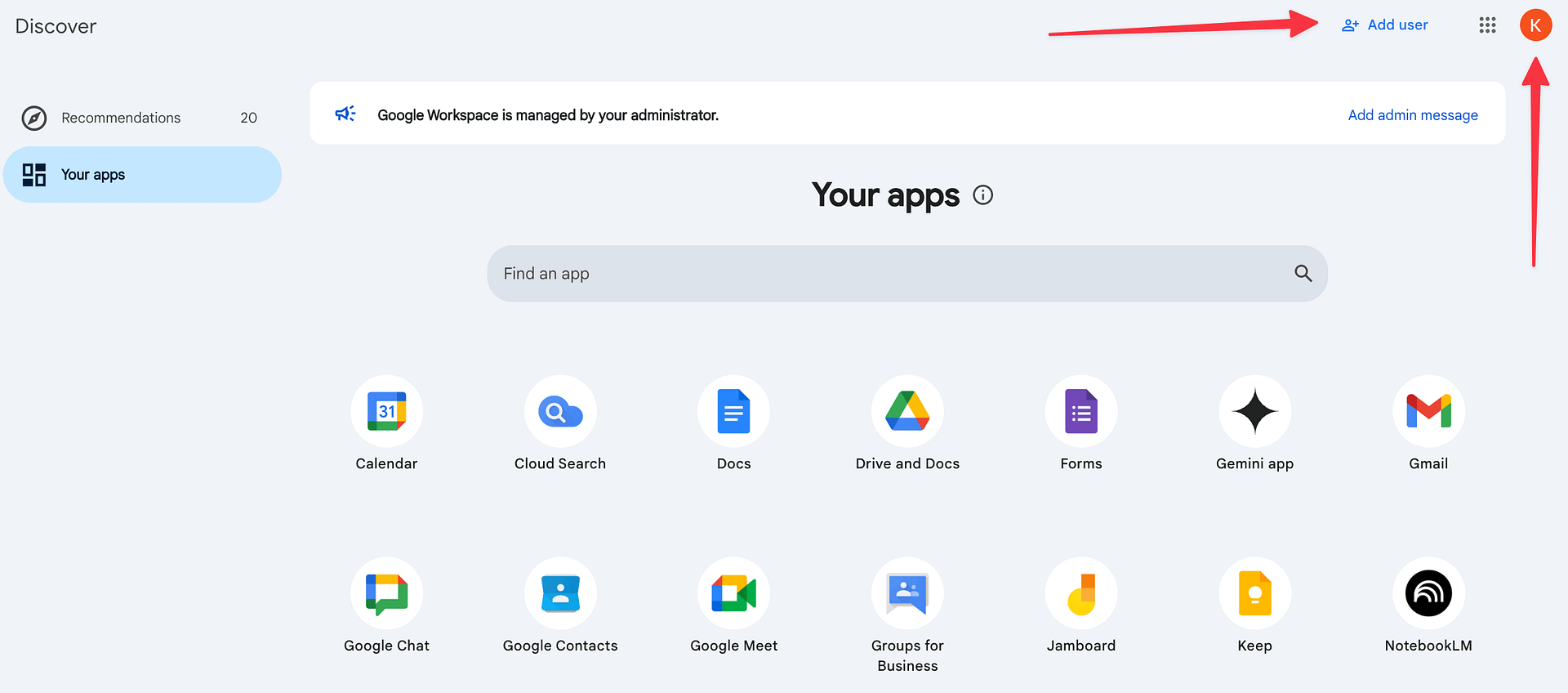The height and width of the screenshot is (693, 1568).
Task: Click the search magnifier in Find an app
Action: 1303,274
